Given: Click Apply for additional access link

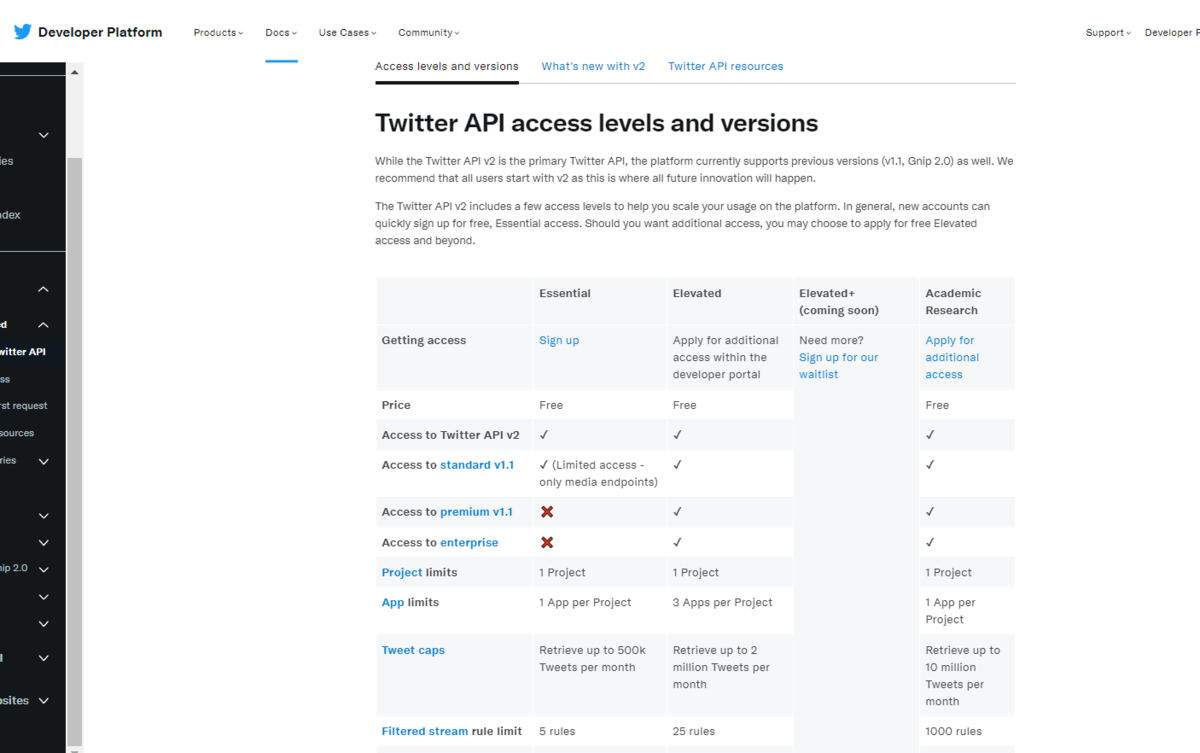Looking at the screenshot, I should pyautogui.click(x=951, y=358).
